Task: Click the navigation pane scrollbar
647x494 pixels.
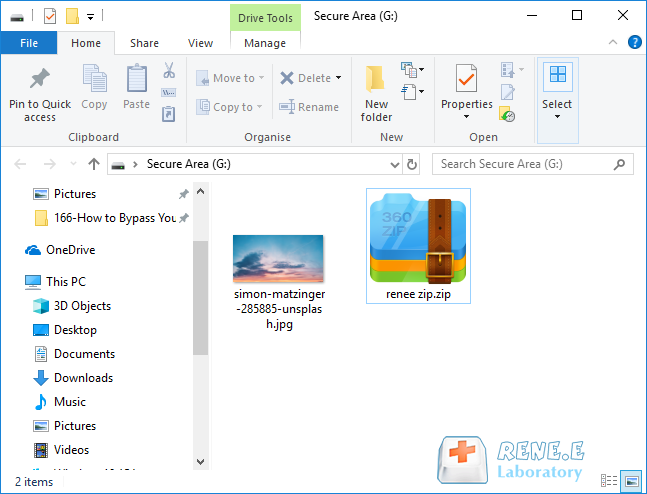Action: click(x=200, y=300)
